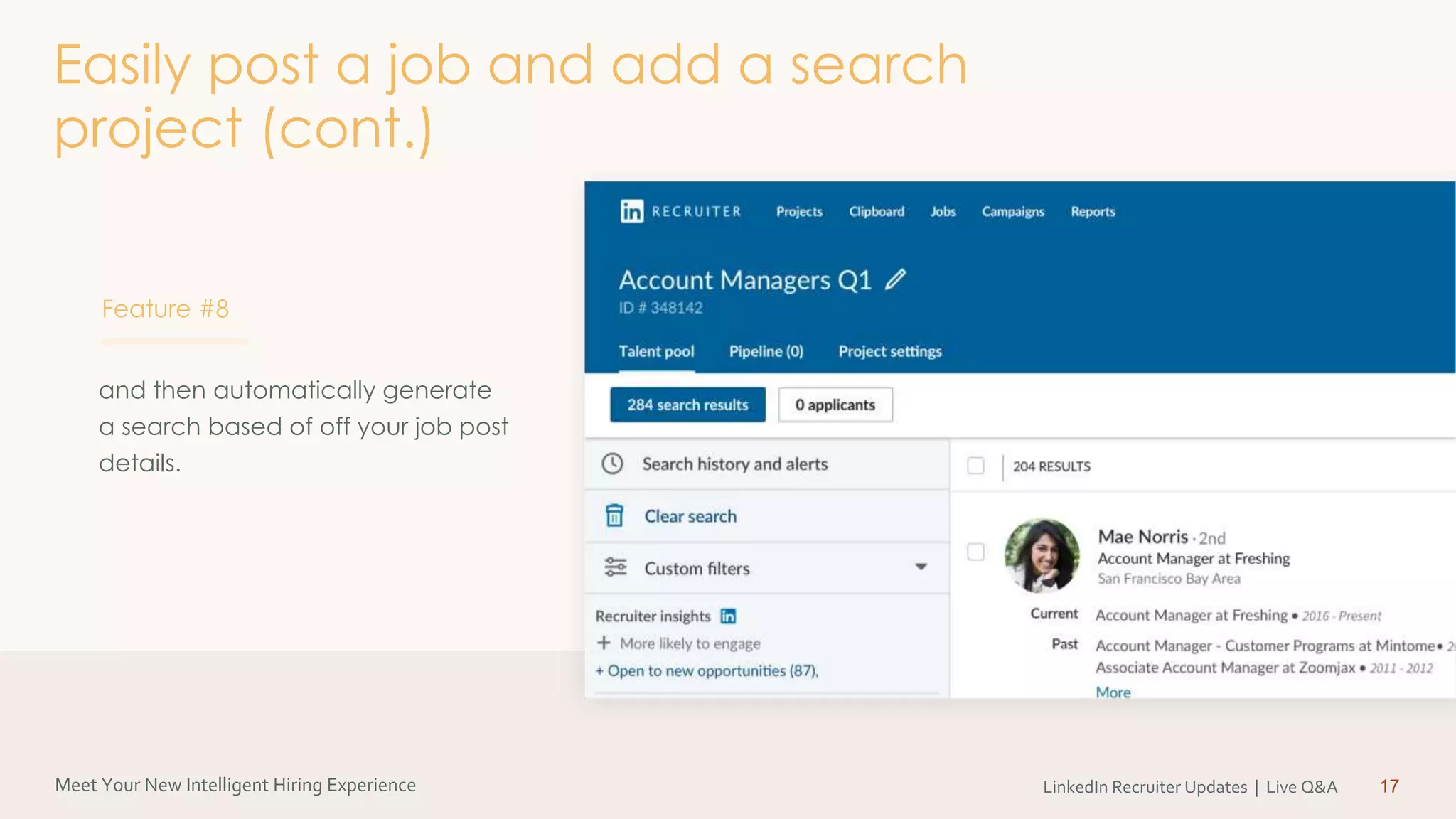Click plus icon for More likely to engage

pos(604,643)
